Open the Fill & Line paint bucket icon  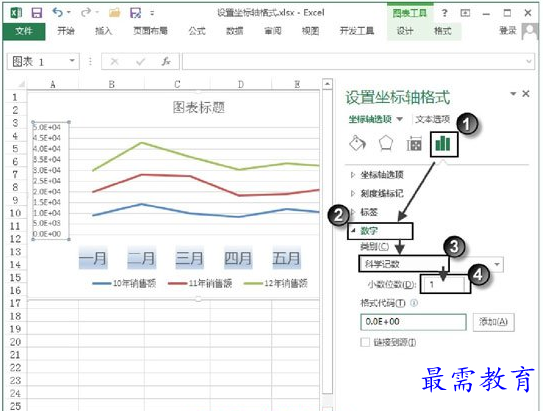point(357,143)
